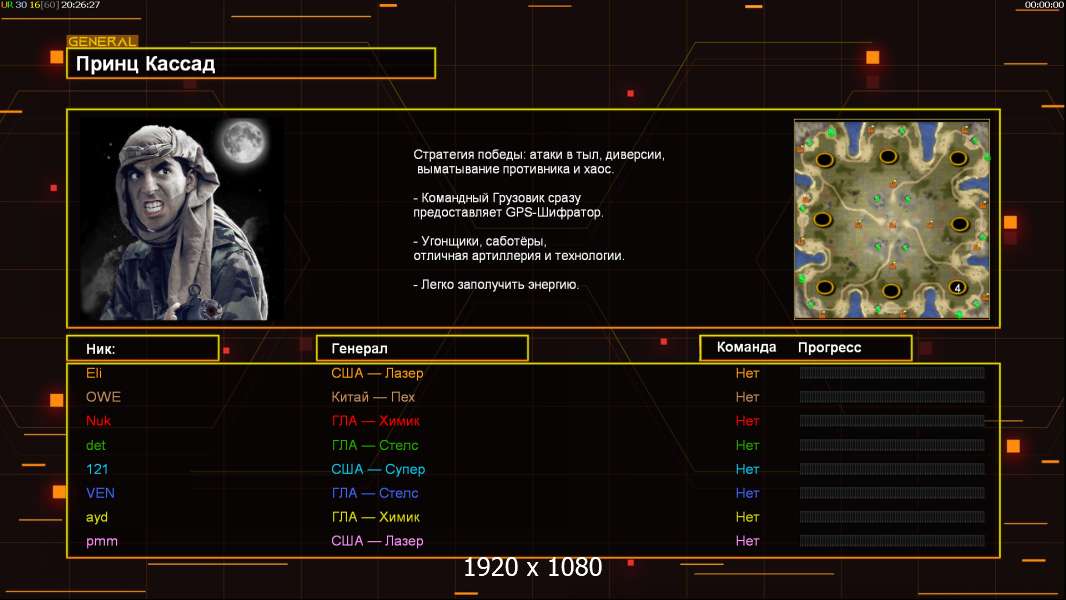Click the clock readout in top-left corner

tap(79, 5)
